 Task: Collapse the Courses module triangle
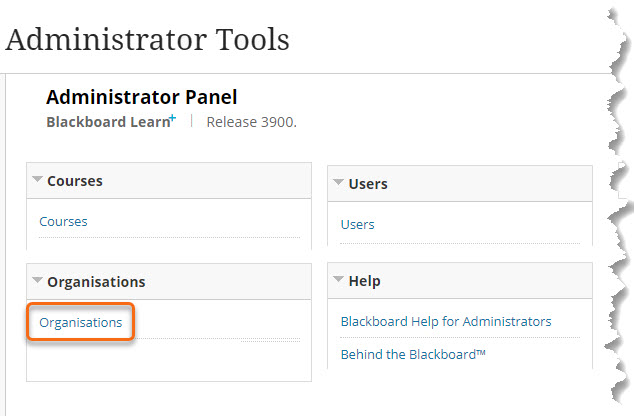pos(37,179)
